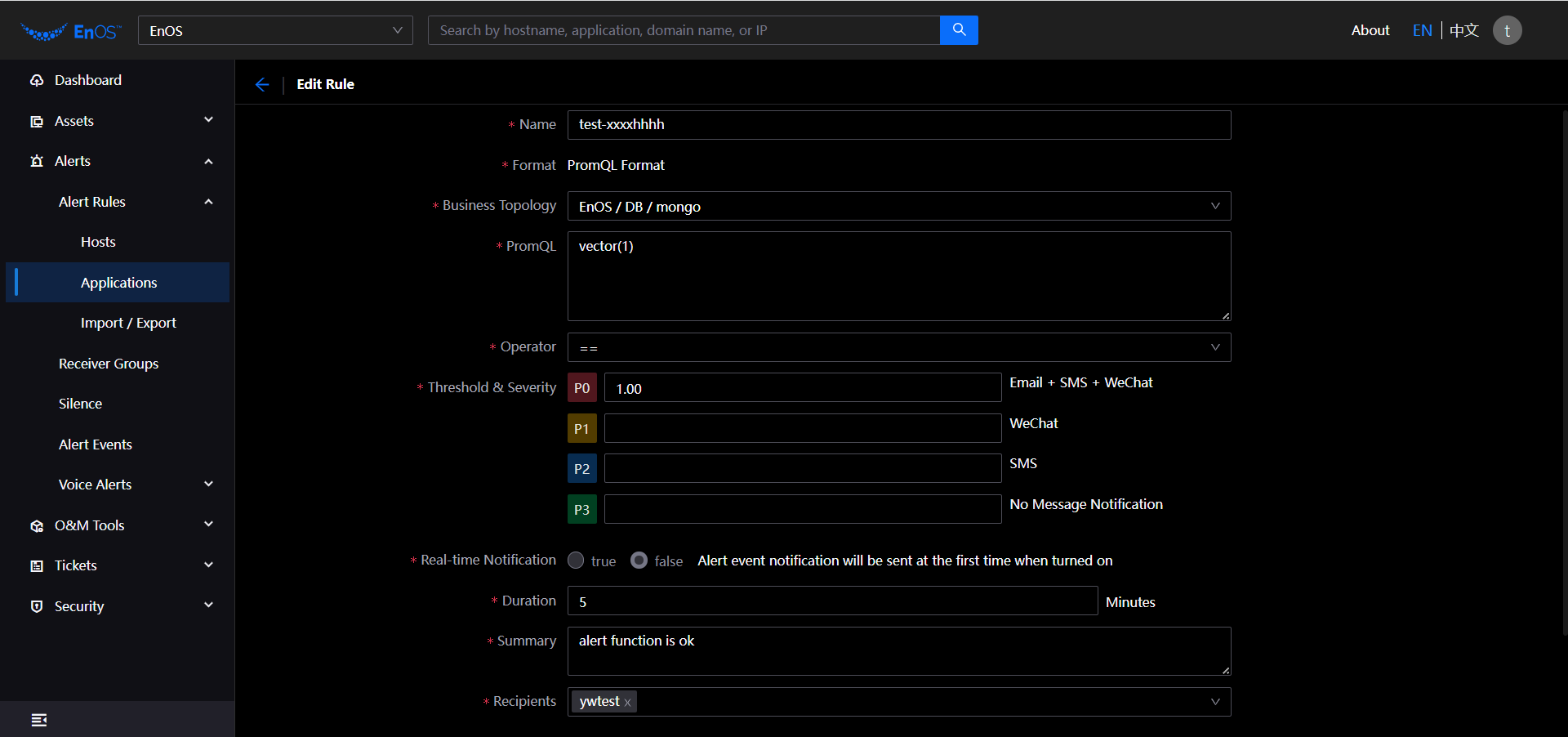Image resolution: width=1568 pixels, height=737 pixels.
Task: Open the Business Topology dropdown
Action: [899, 206]
